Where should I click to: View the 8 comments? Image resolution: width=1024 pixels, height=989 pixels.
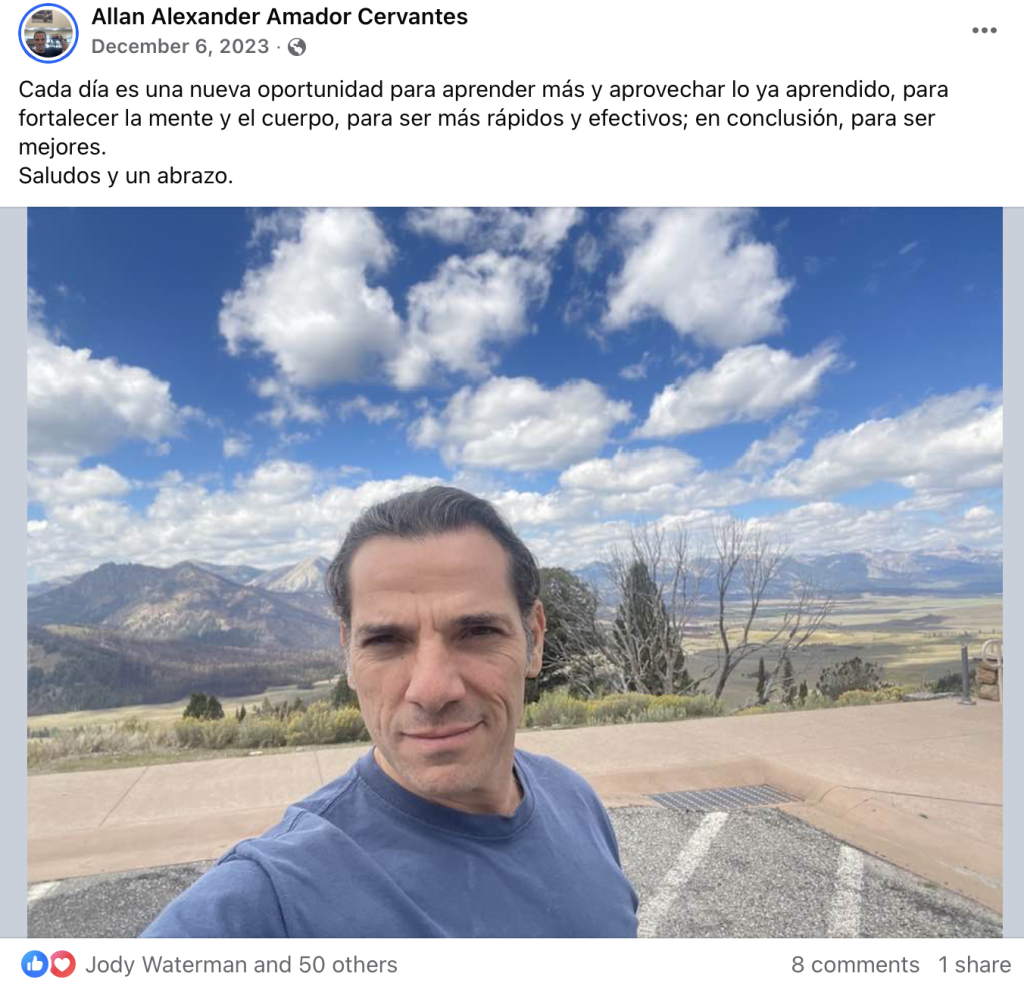click(855, 964)
